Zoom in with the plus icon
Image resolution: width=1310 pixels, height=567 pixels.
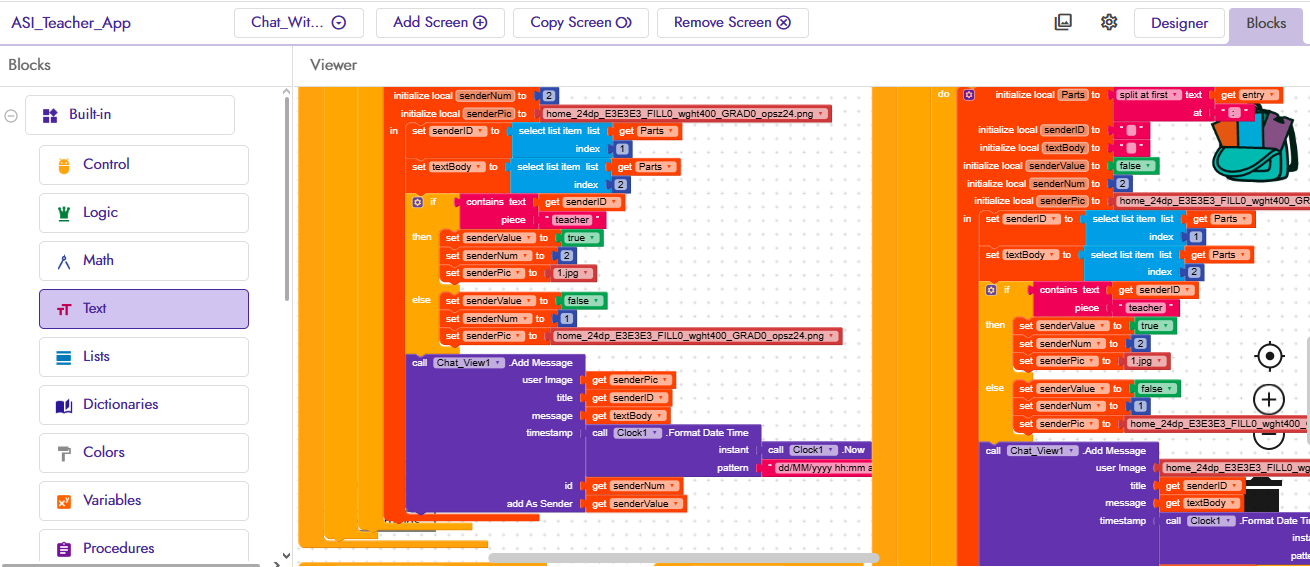pyautogui.click(x=1269, y=400)
